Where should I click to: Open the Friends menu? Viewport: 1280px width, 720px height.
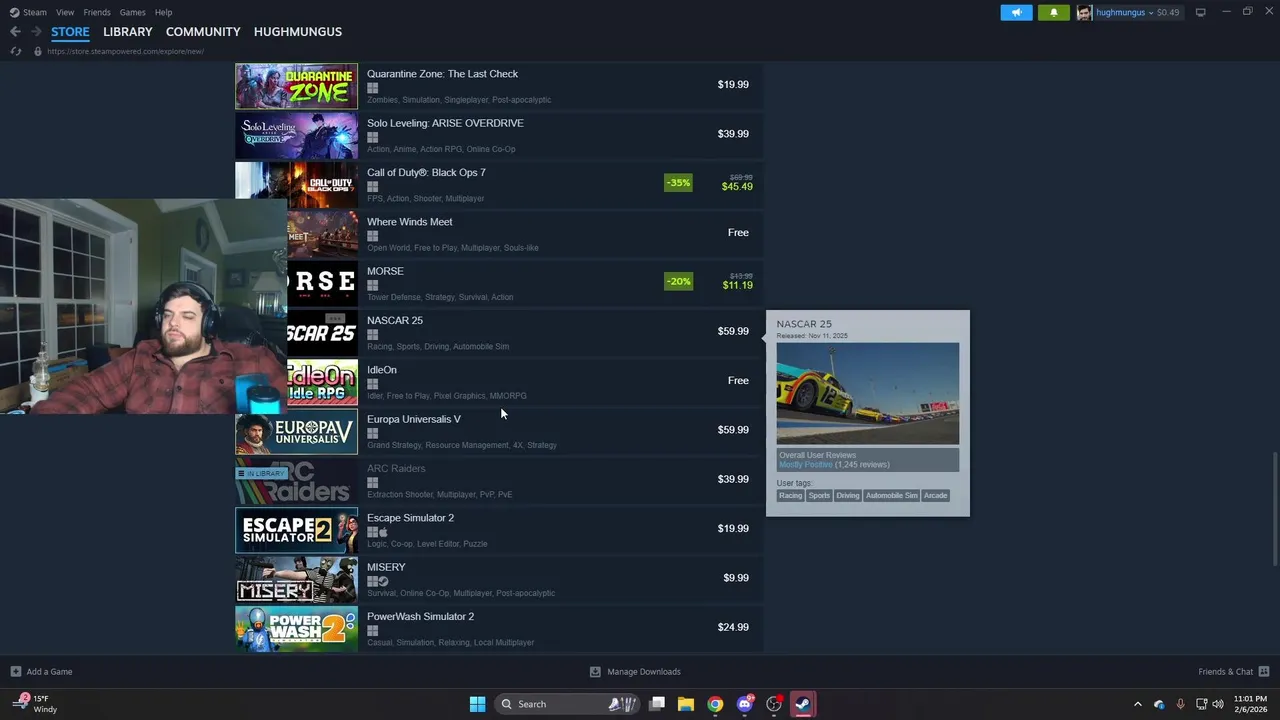point(97,12)
